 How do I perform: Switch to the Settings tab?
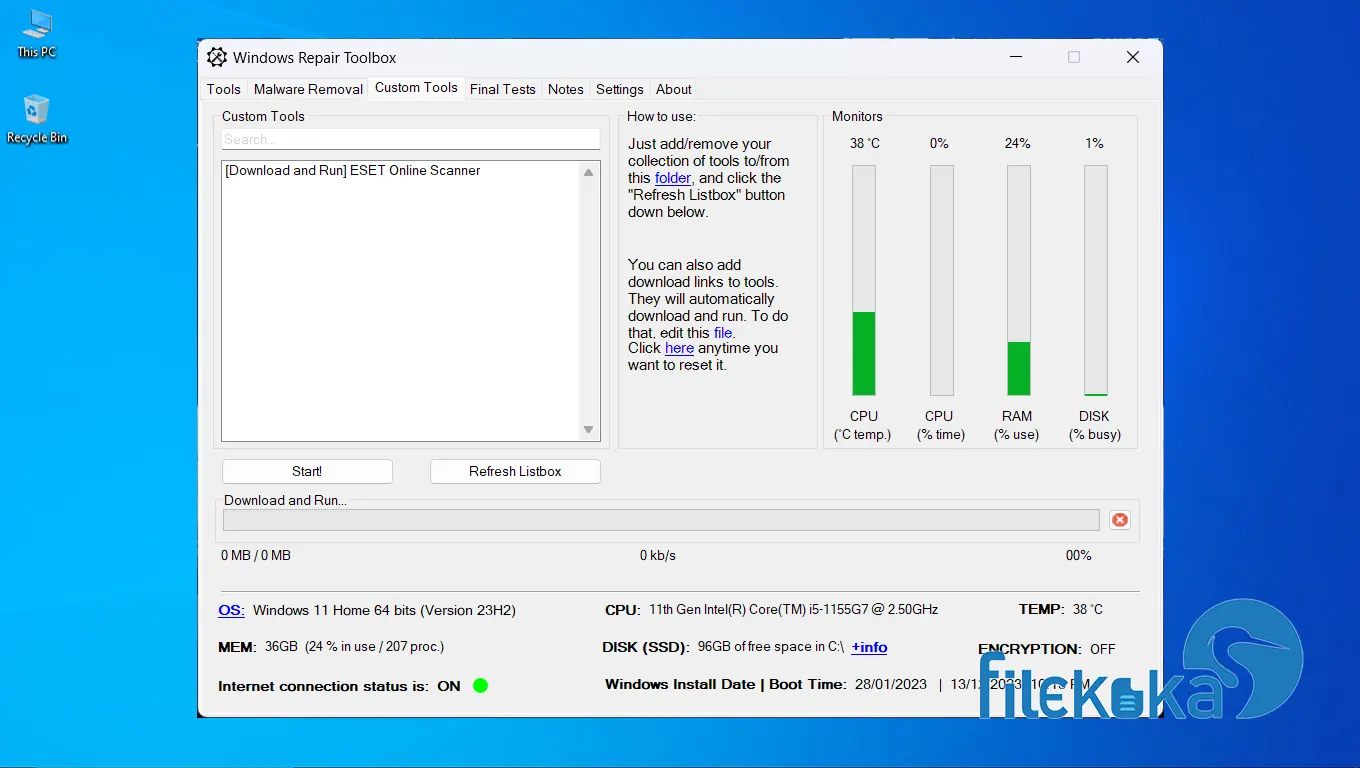620,89
